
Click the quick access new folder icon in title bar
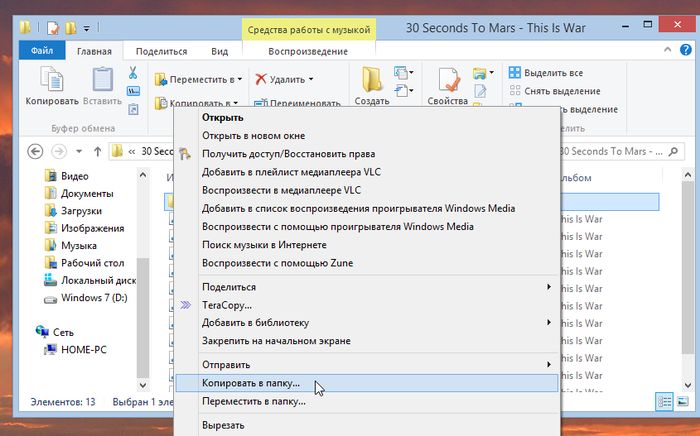tap(71, 28)
